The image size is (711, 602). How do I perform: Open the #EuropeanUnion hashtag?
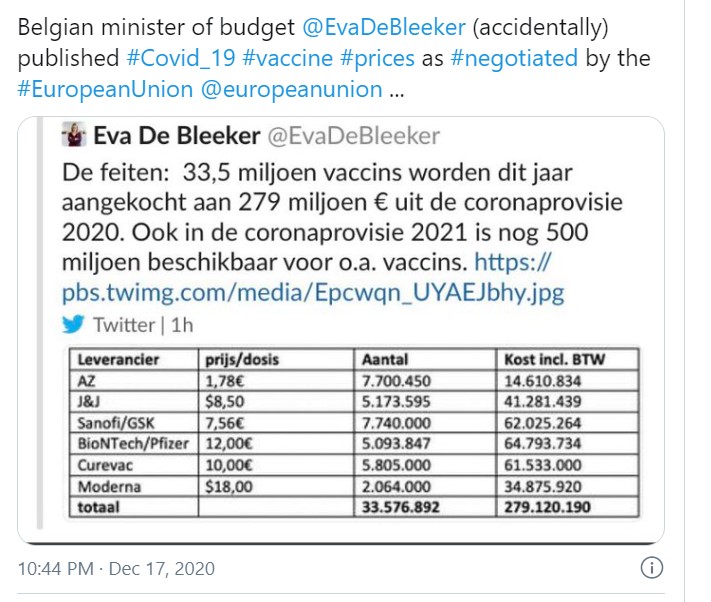coord(105,89)
